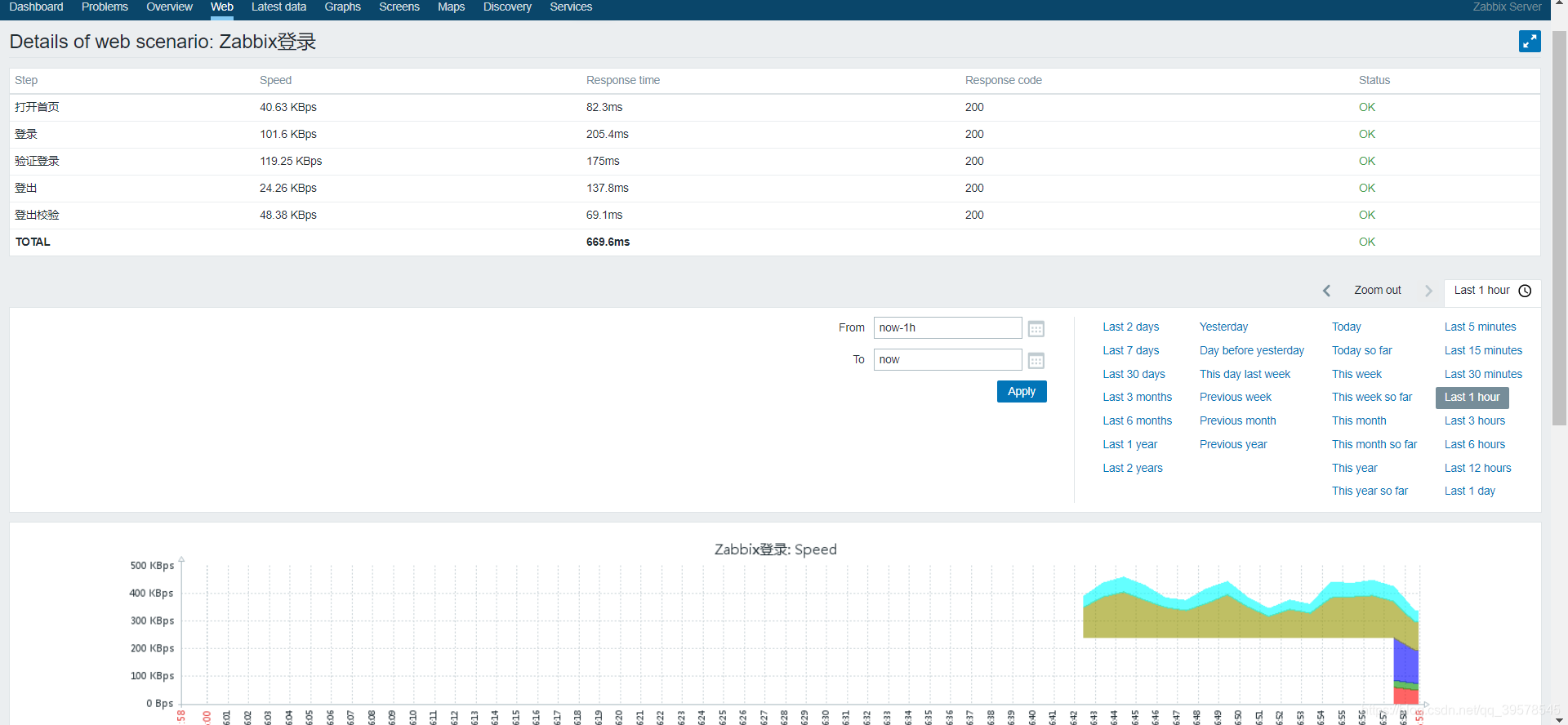Open the Overview menu
This screenshot has width=1568, height=725.
pyautogui.click(x=169, y=7)
